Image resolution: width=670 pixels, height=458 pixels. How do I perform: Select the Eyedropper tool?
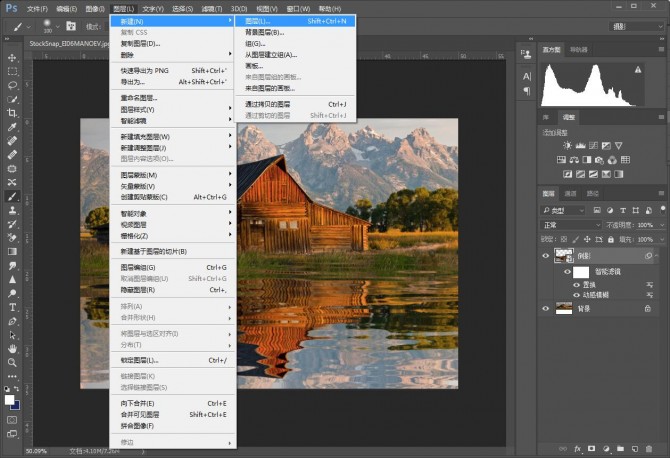point(13,127)
